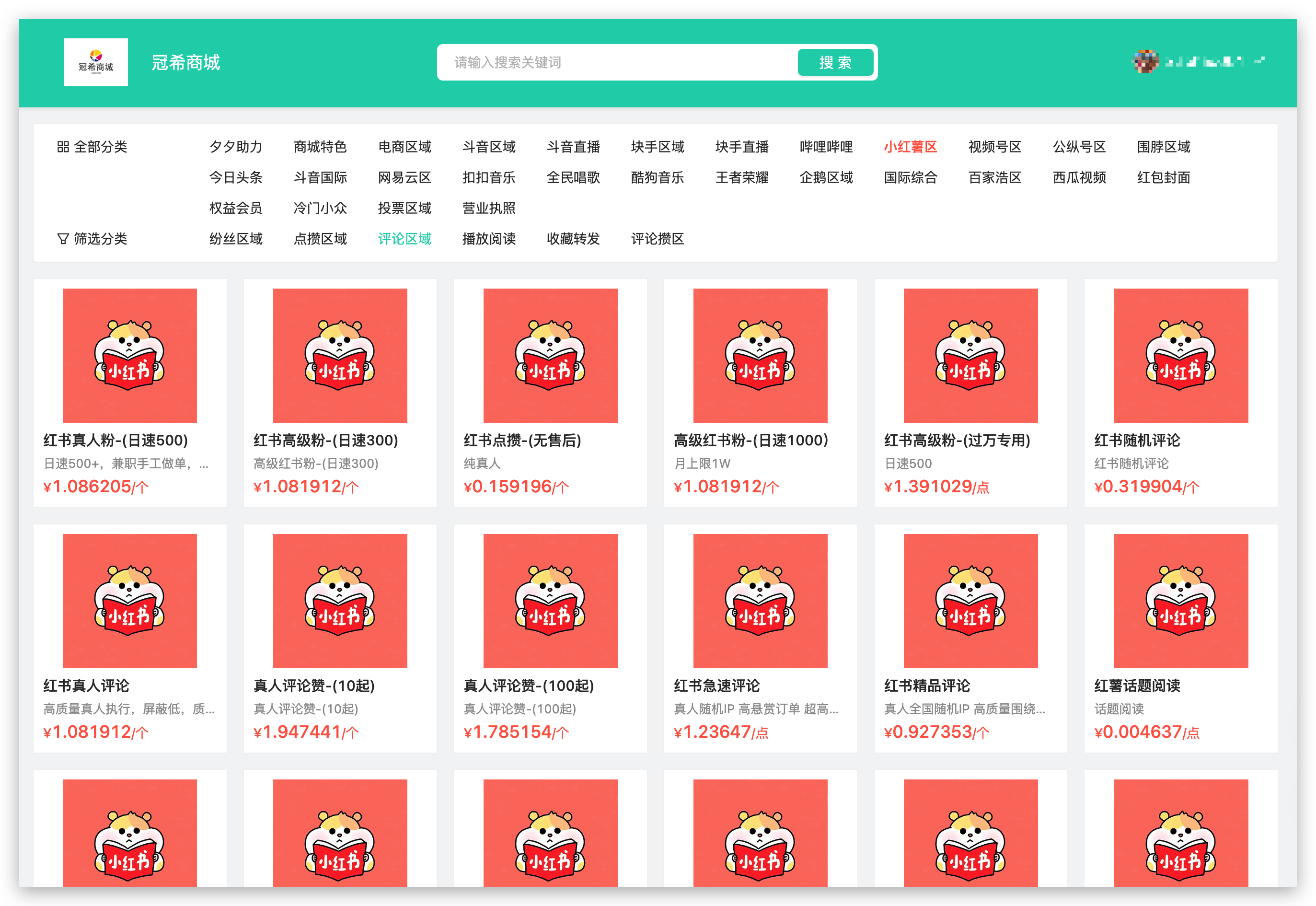Screen dimensions: 1316x906
Task: Filter by 播放阅读
Action: pos(489,239)
